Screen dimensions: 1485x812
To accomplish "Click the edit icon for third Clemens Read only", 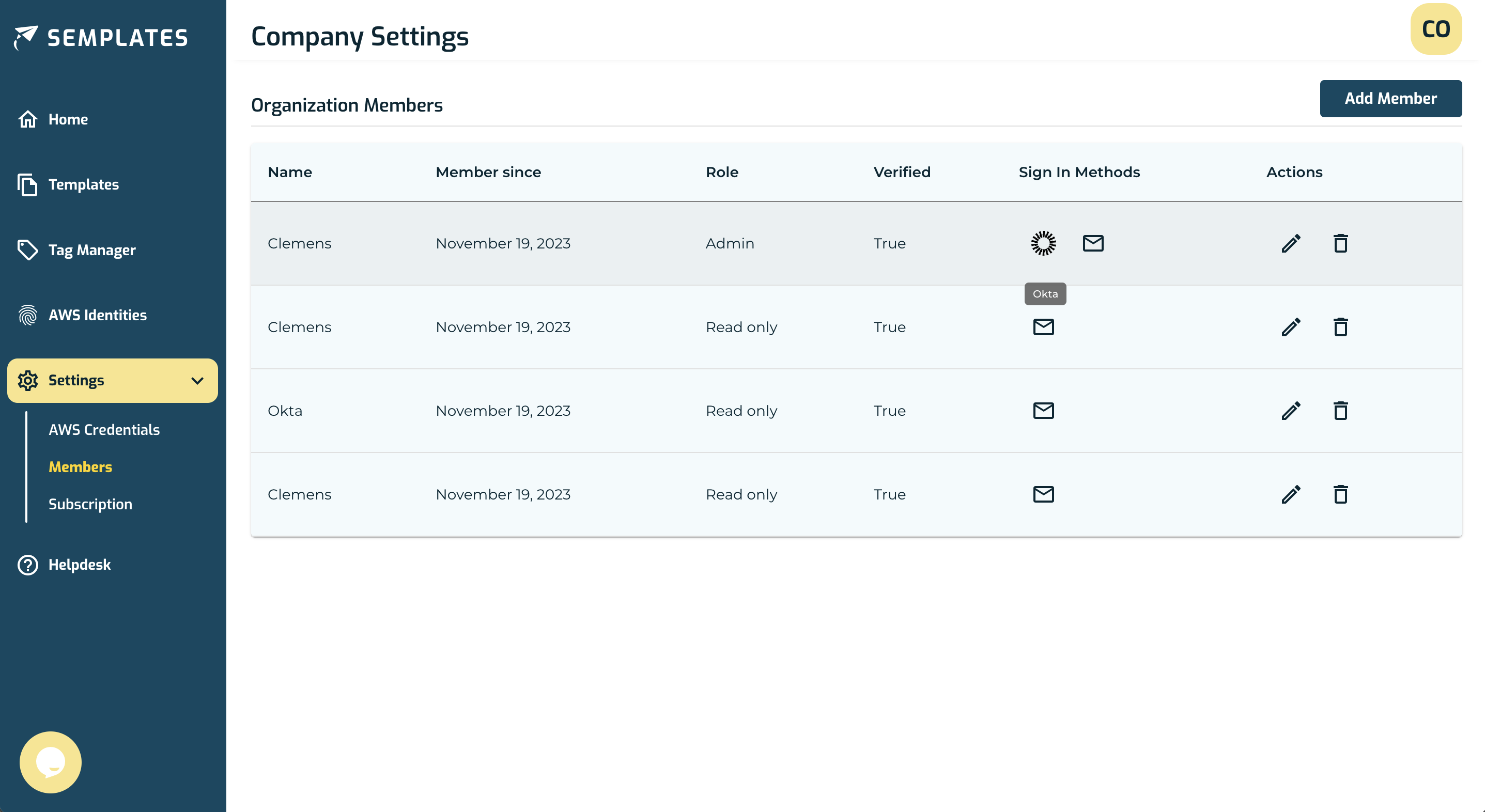I will (1291, 494).
